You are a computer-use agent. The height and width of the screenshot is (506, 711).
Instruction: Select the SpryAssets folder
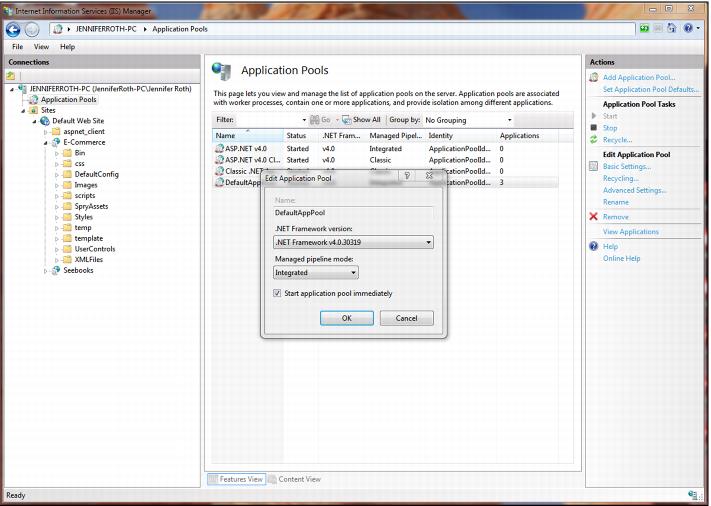91,206
